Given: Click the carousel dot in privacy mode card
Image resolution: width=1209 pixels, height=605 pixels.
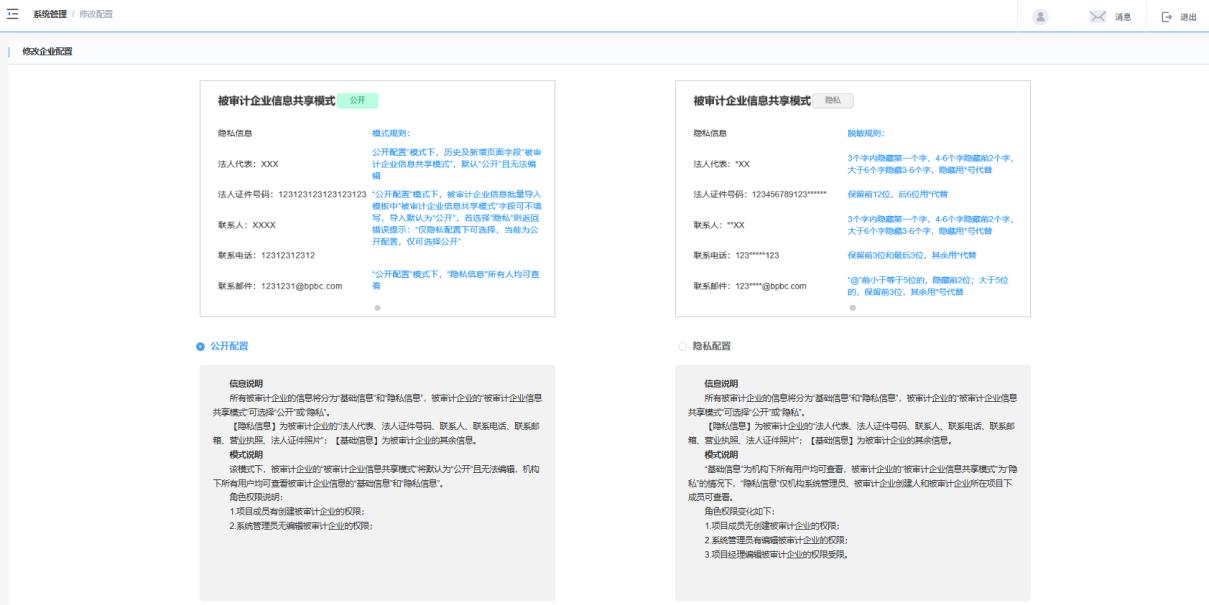Looking at the screenshot, I should (852, 307).
